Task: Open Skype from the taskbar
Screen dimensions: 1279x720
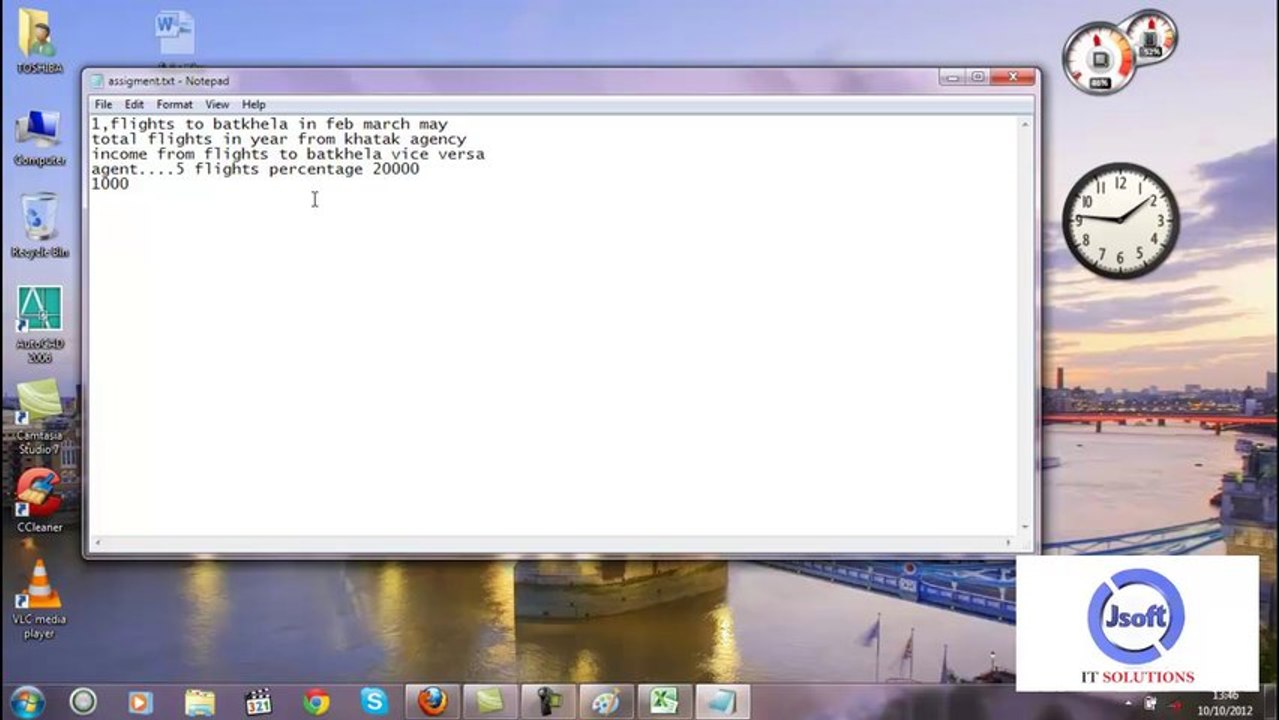Action: [374, 702]
